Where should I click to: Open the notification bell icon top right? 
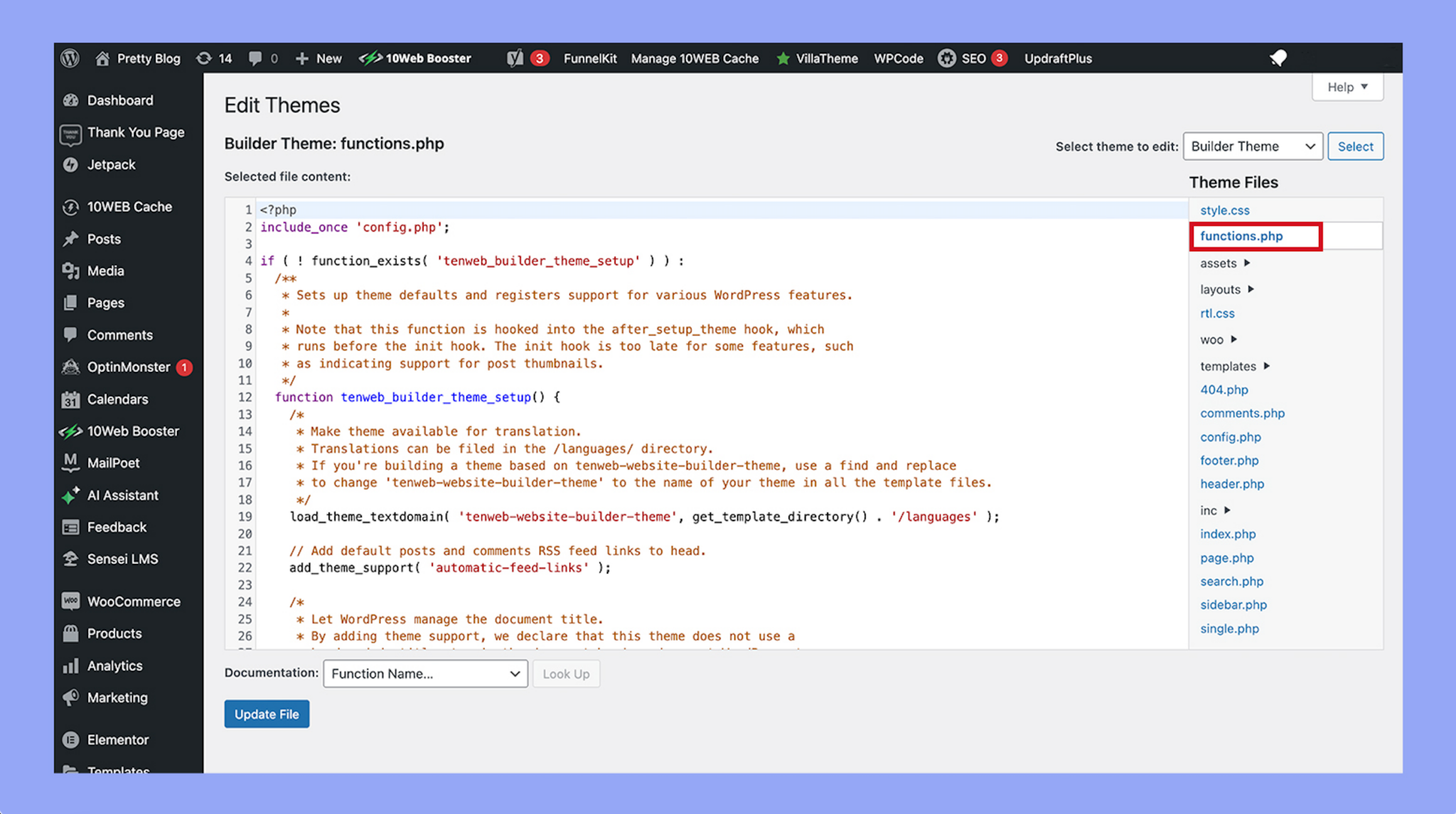(1278, 58)
